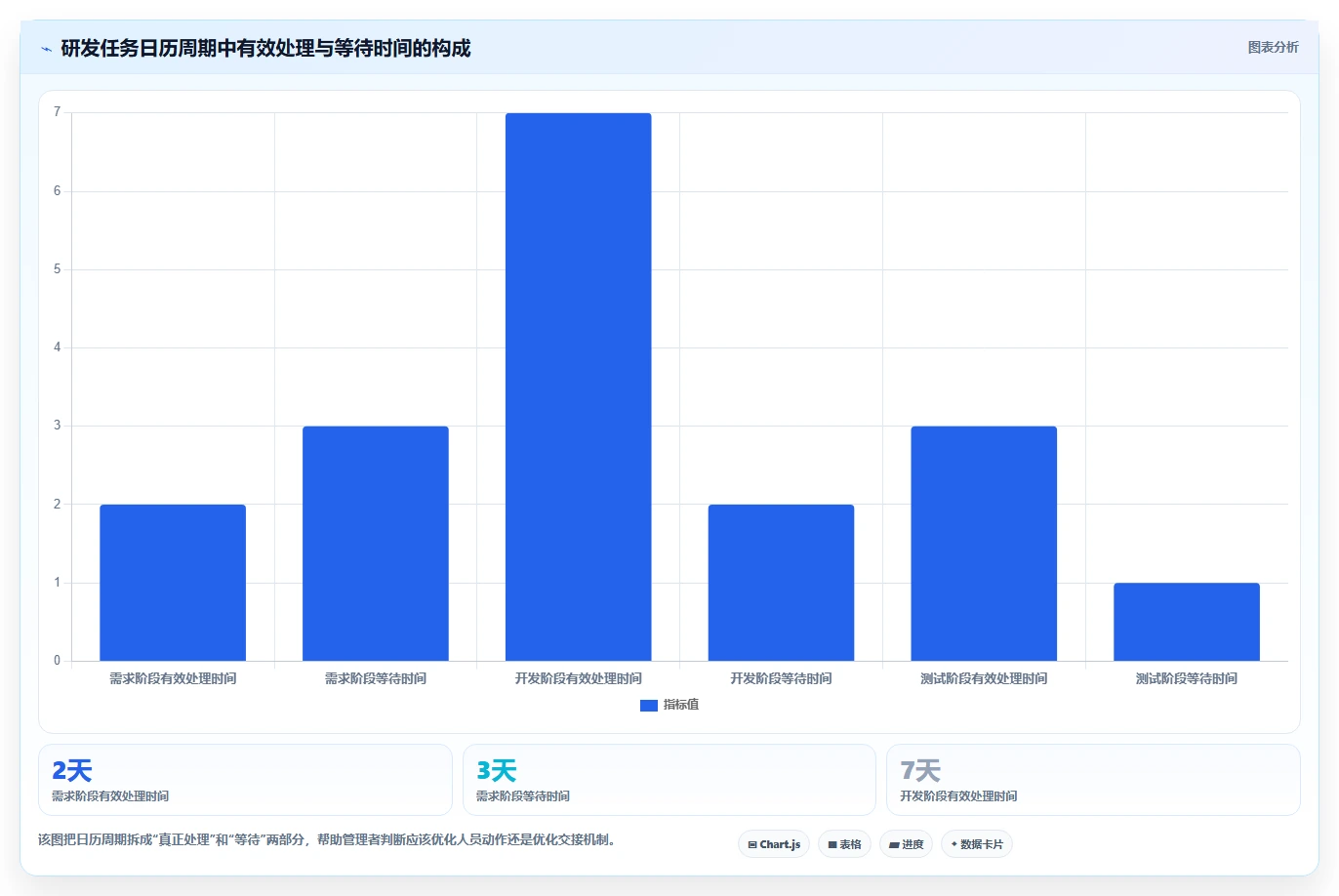This screenshot has width=1339, height=896.
Task: Click the 开发阶段等待时间 bar
Action: pos(781,583)
